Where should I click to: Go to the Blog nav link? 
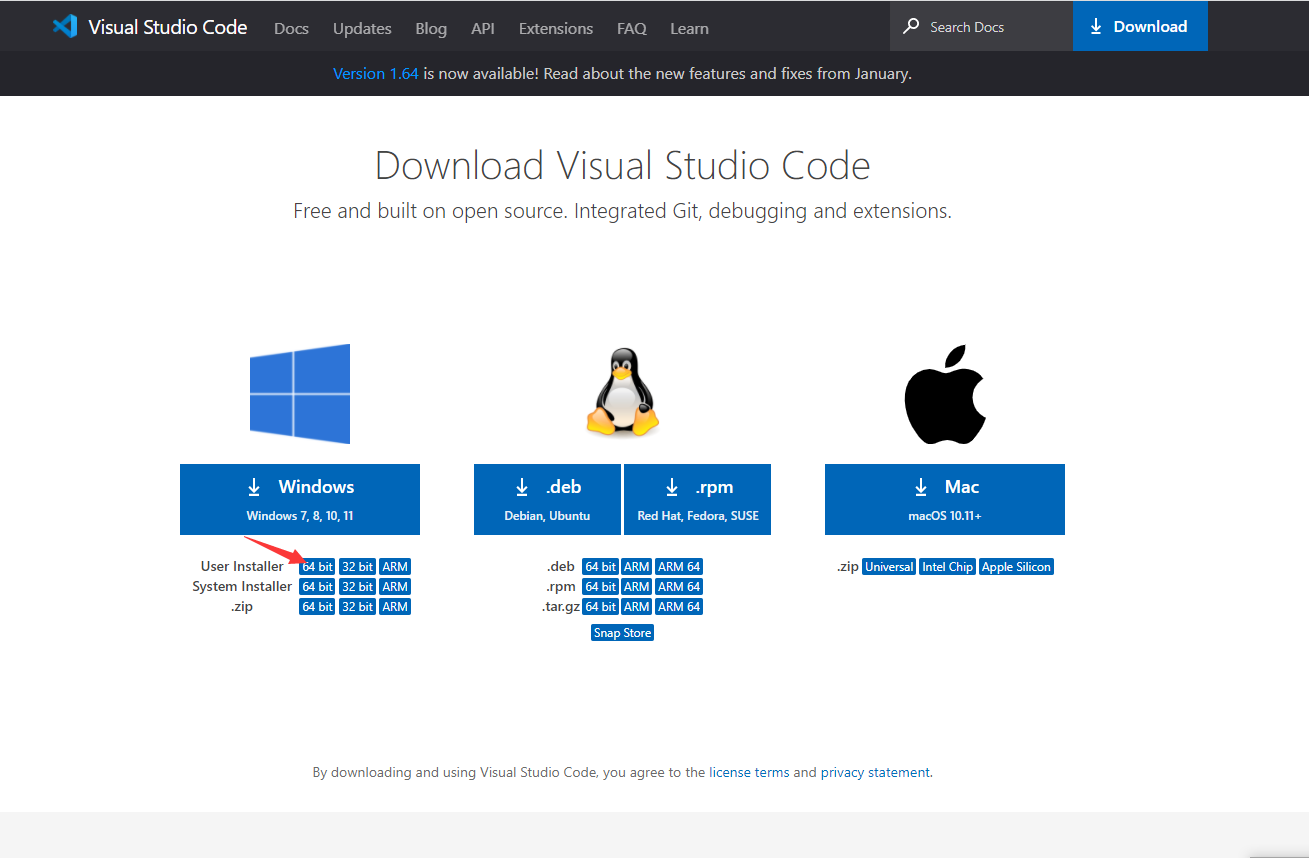[431, 28]
